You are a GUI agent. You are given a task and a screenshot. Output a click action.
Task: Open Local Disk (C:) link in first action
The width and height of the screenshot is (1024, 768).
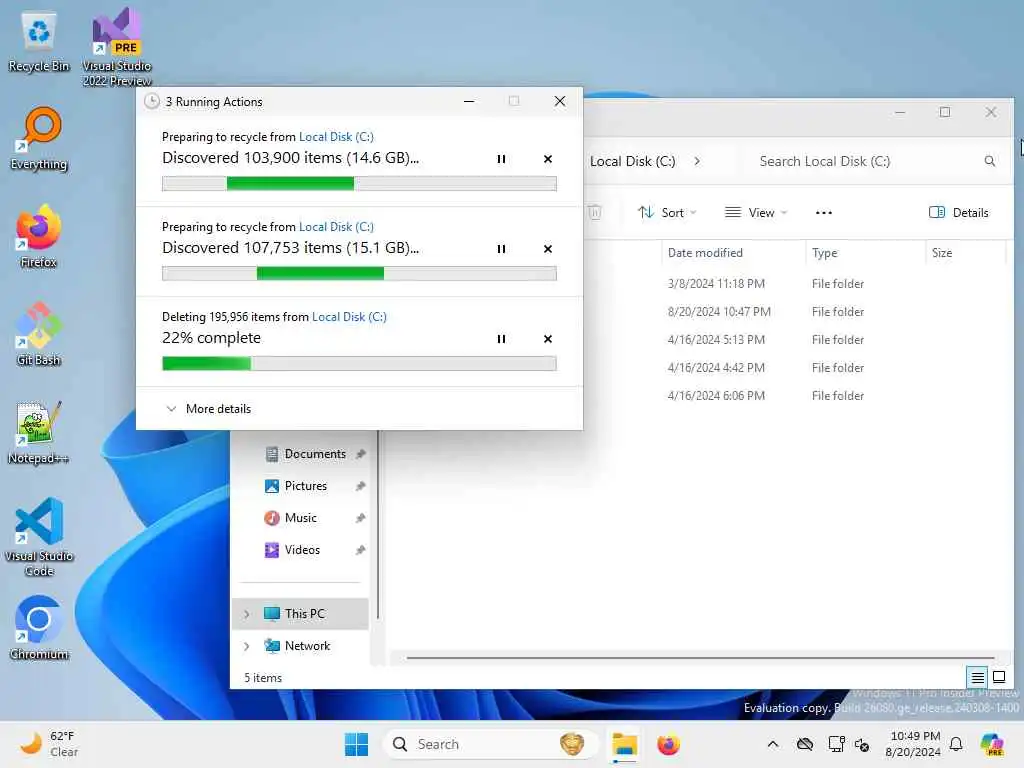[336, 136]
